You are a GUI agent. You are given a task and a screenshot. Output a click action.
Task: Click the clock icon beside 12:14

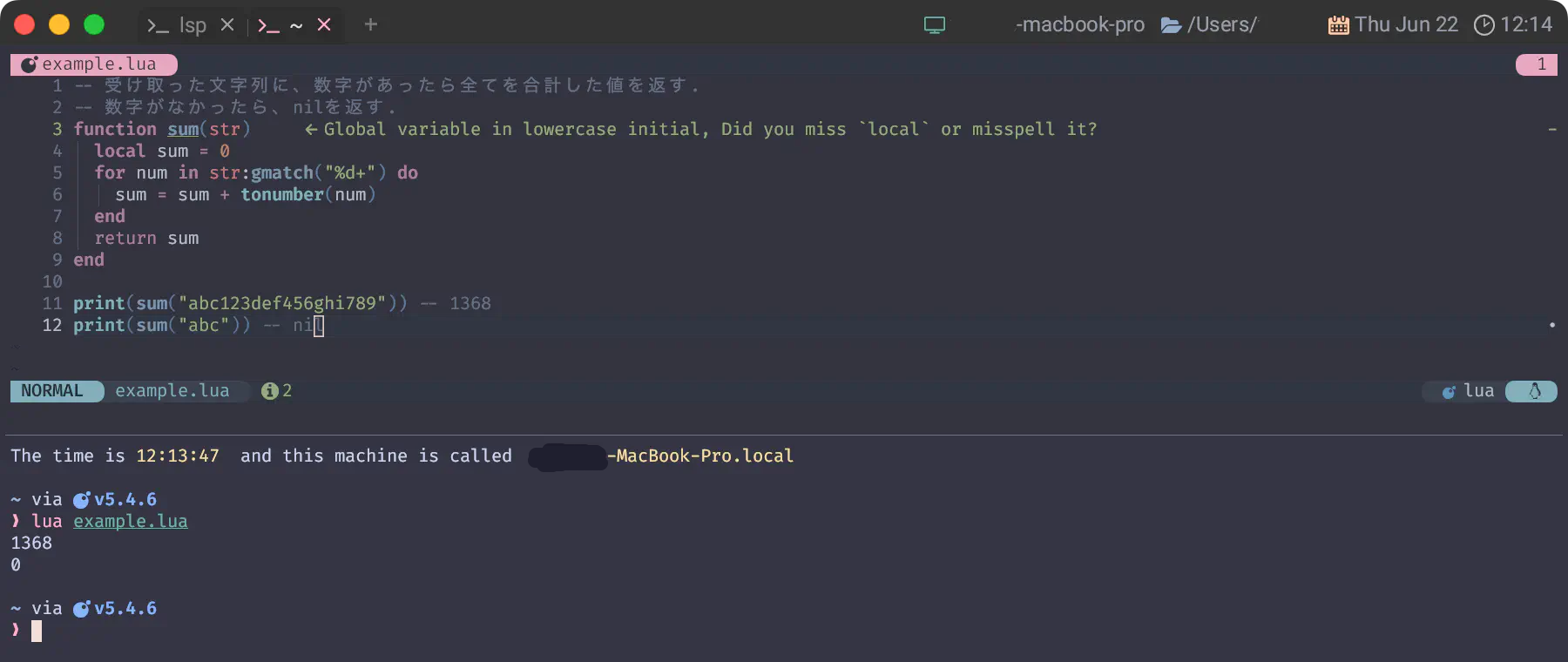(x=1484, y=25)
